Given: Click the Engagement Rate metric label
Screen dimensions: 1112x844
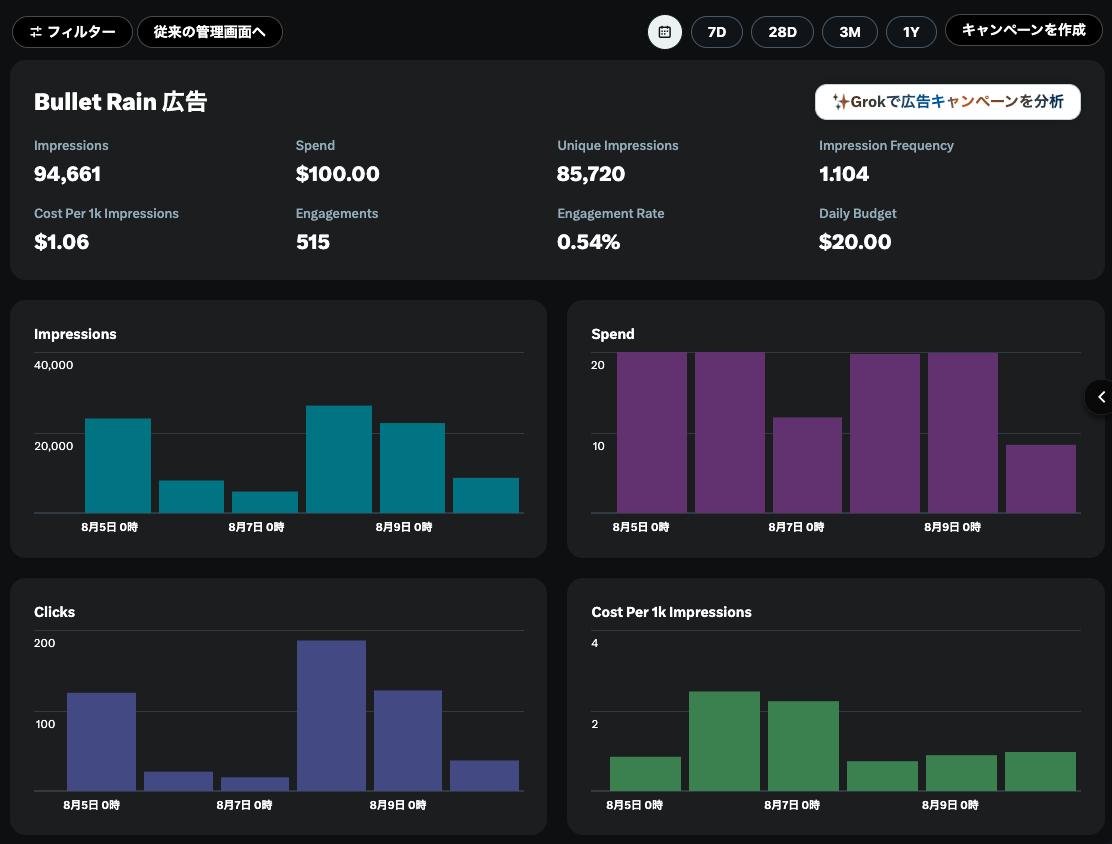Looking at the screenshot, I should click(611, 213).
